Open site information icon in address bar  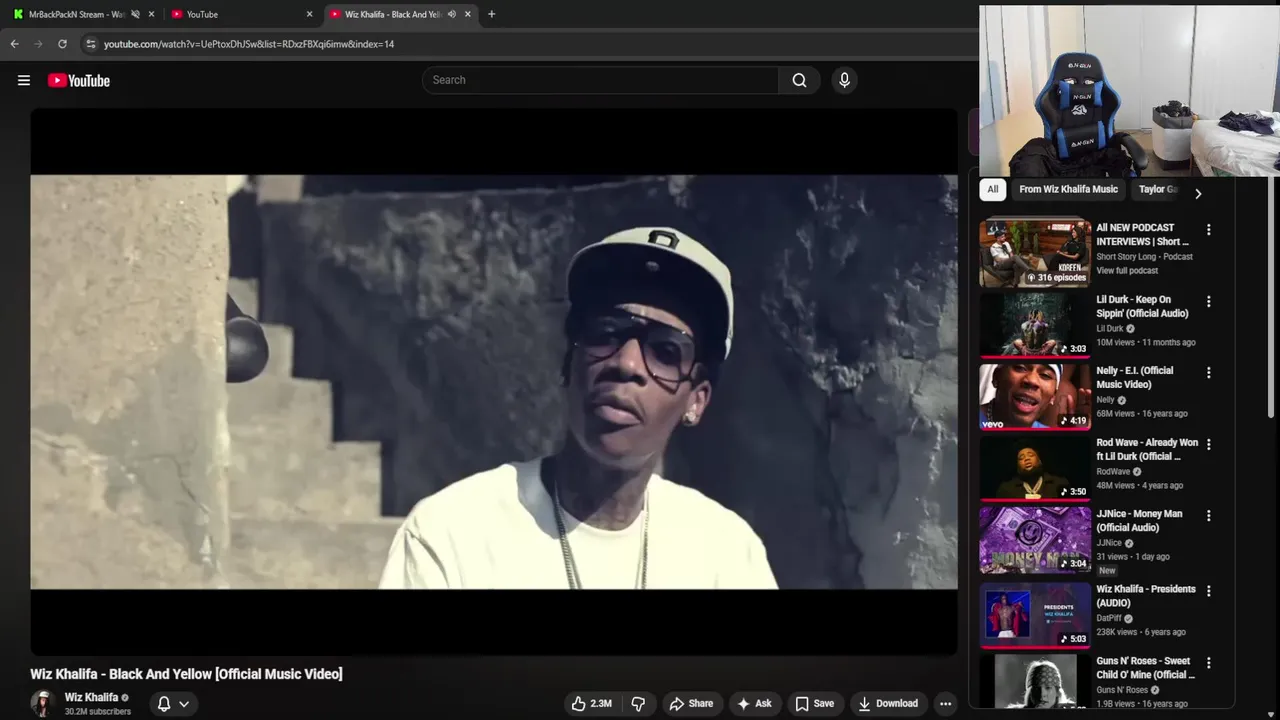[x=90, y=44]
